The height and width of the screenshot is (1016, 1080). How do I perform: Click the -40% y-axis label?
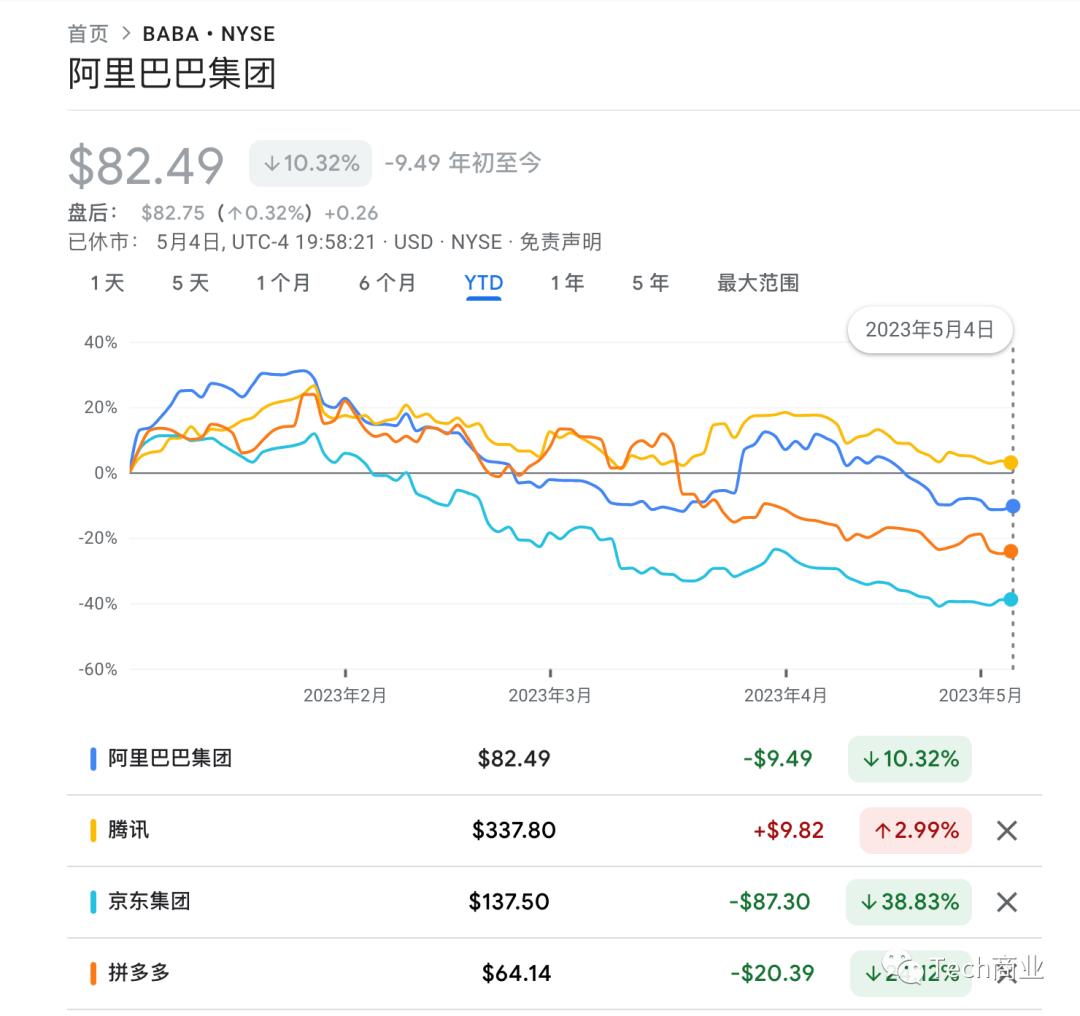coord(98,603)
